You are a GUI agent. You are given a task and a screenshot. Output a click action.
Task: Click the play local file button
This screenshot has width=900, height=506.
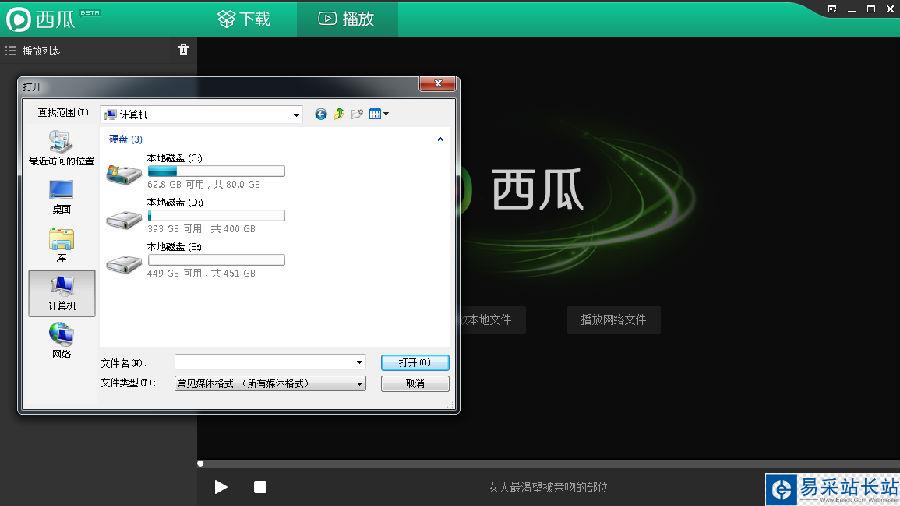point(492,320)
